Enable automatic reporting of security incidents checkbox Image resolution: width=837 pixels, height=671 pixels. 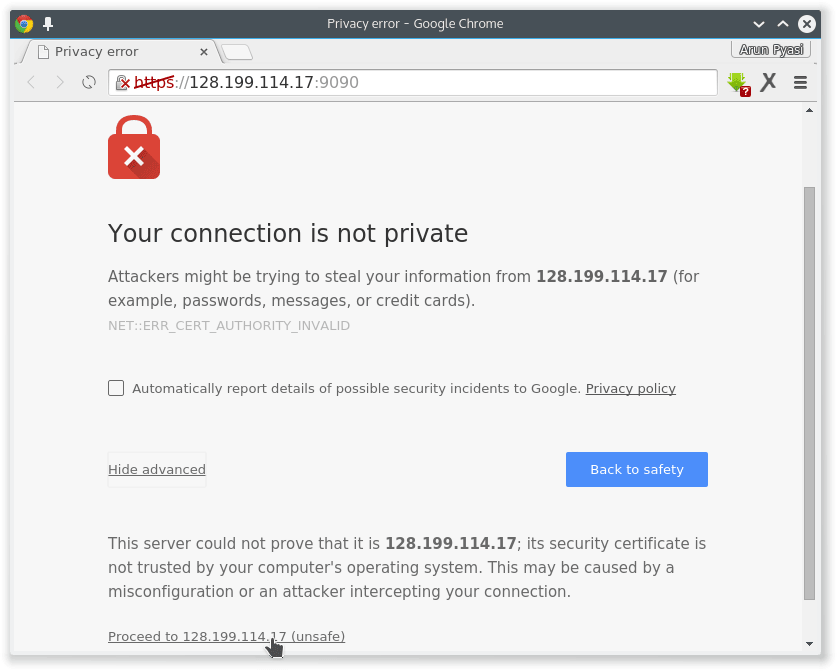tap(116, 388)
